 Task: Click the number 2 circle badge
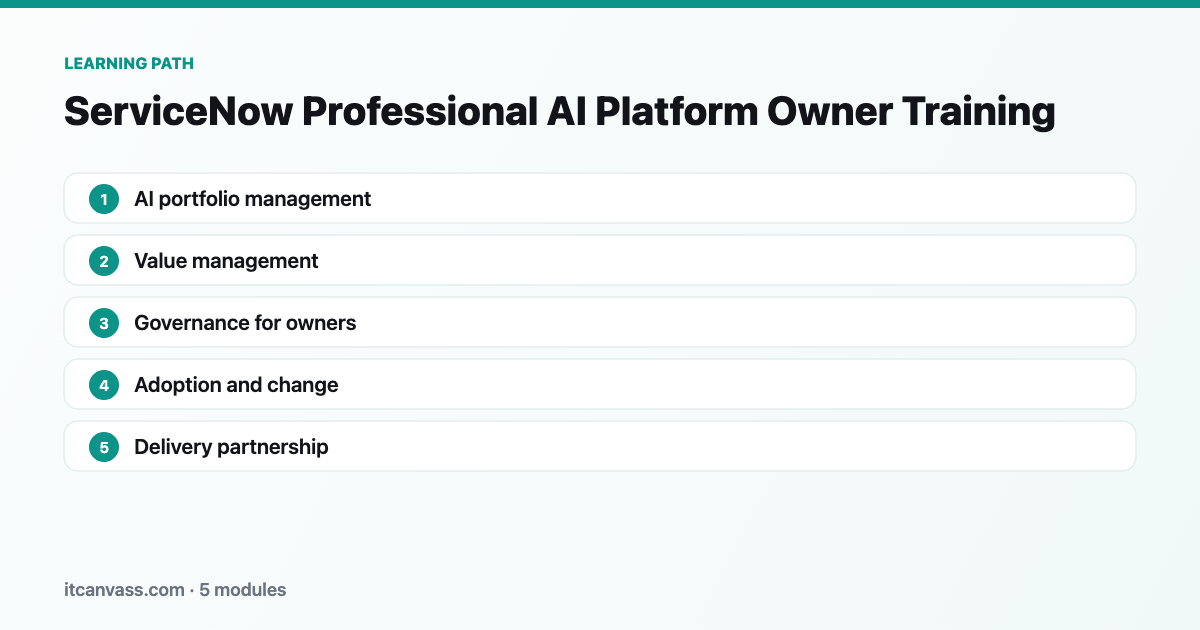coord(104,261)
